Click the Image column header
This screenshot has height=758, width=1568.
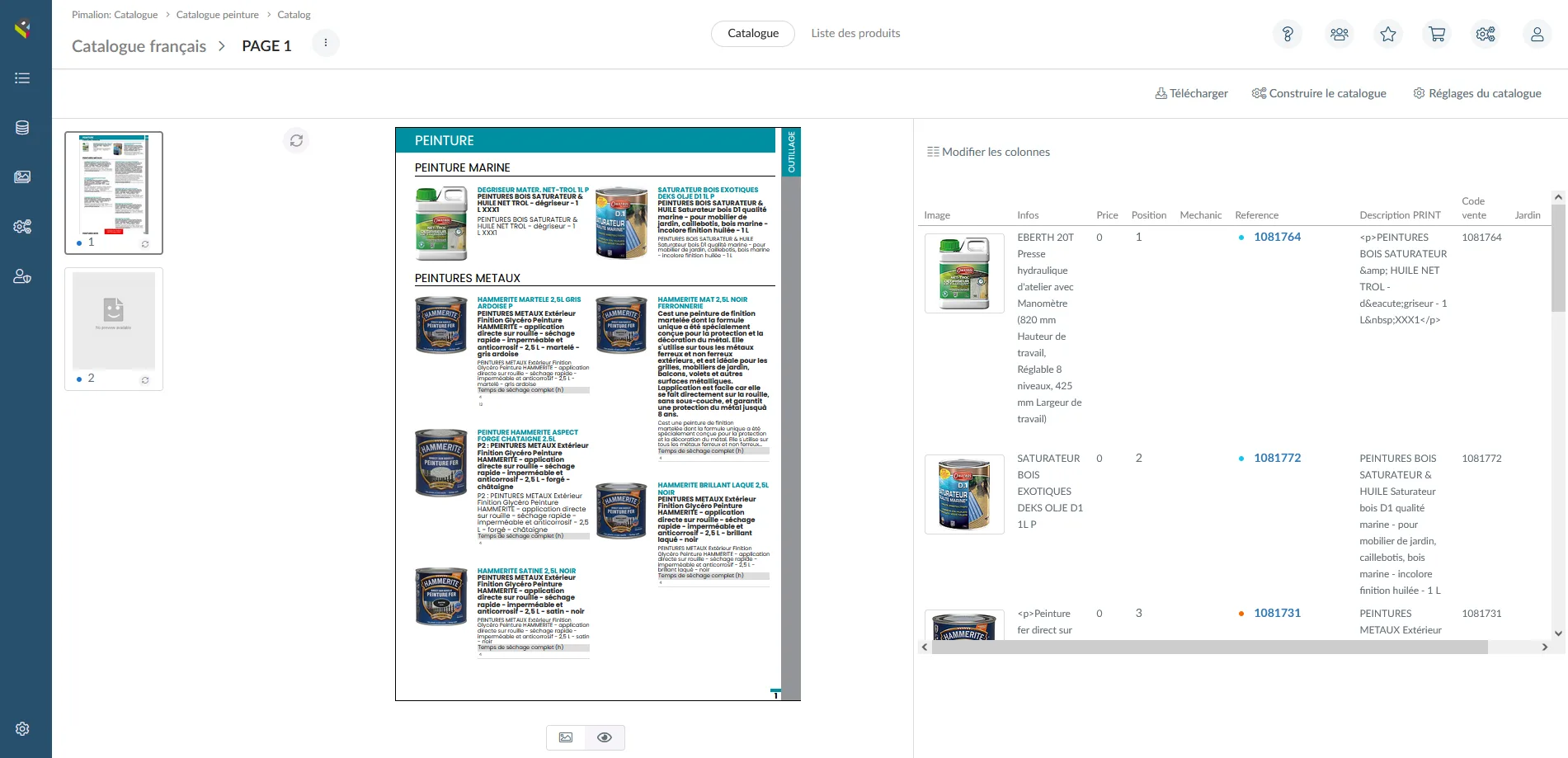click(937, 215)
